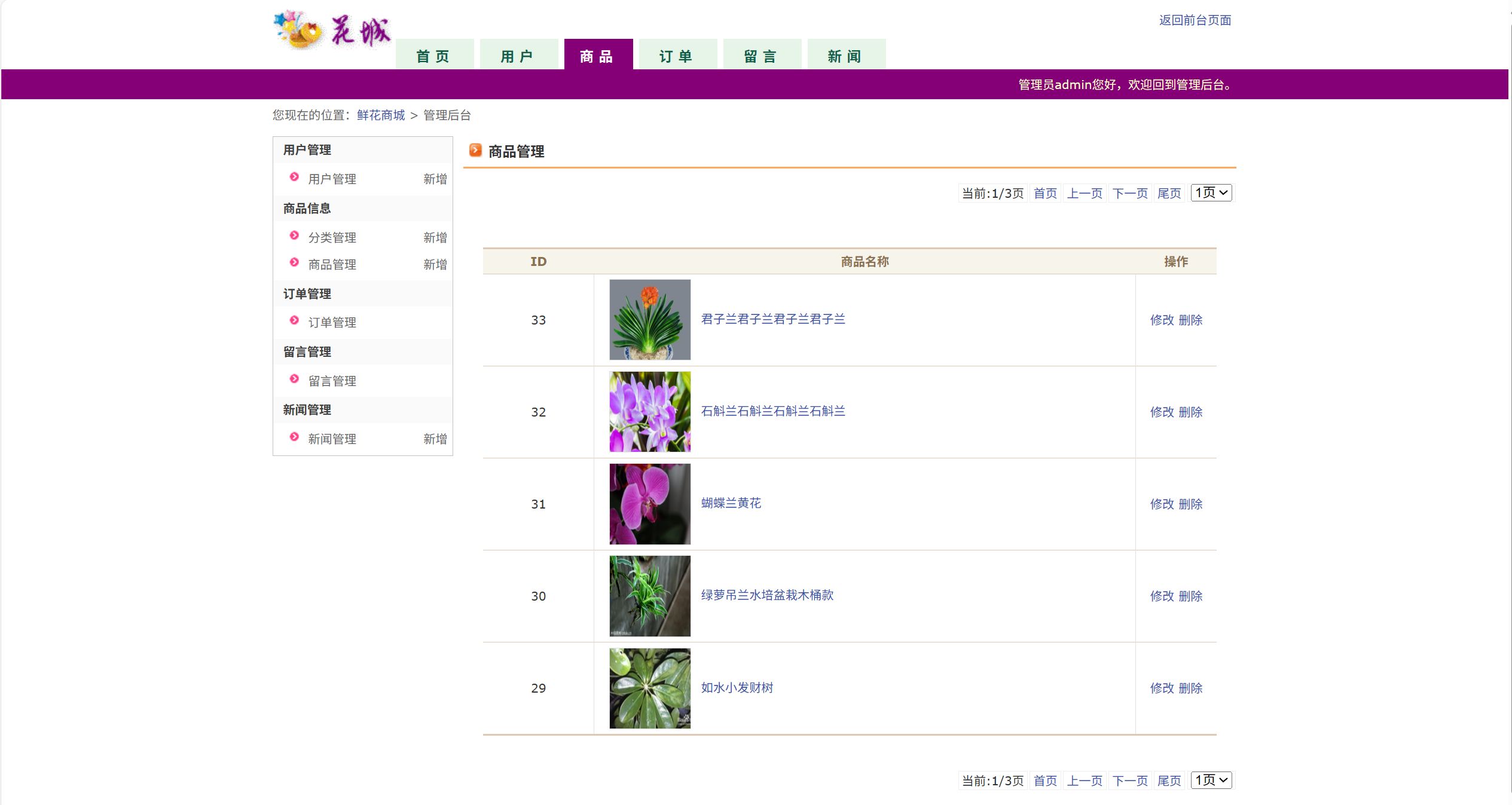The height and width of the screenshot is (805, 1512).
Task: Jump to 尾页 in bottom pagination
Action: [x=1169, y=780]
